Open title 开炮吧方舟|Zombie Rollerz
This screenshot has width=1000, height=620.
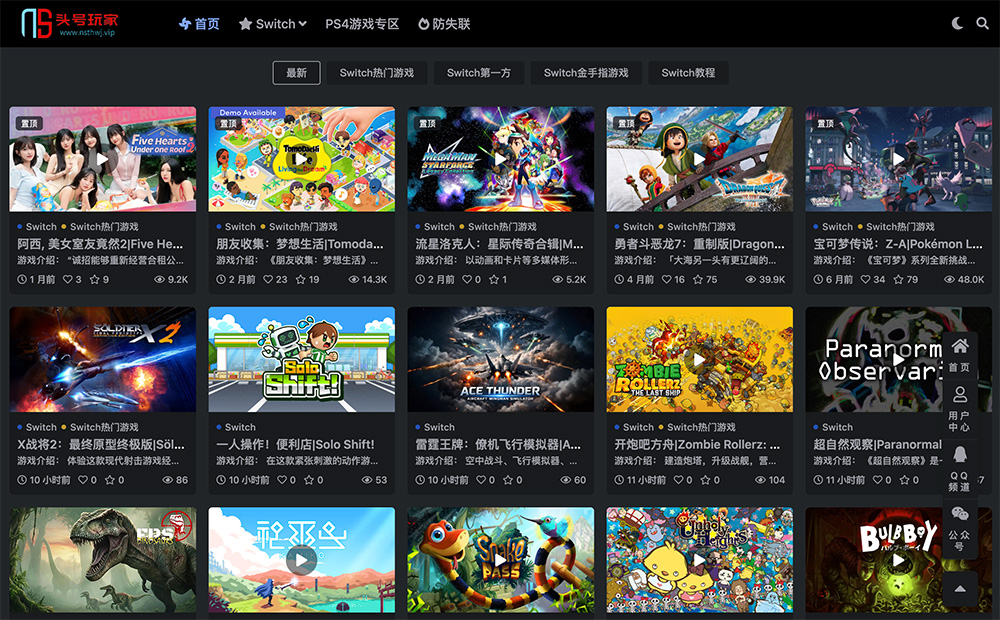coord(697,445)
